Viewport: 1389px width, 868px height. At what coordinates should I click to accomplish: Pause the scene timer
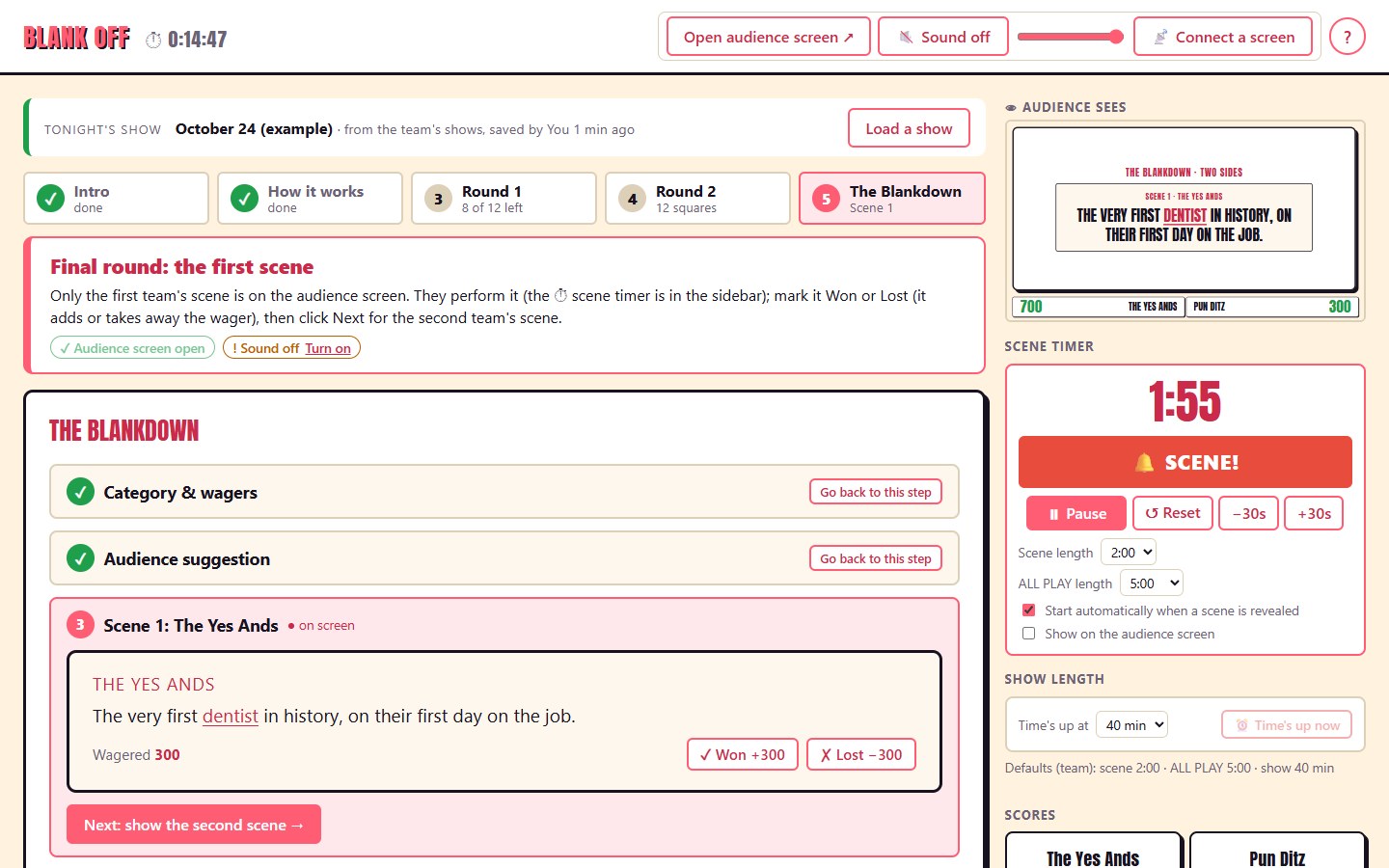point(1076,514)
